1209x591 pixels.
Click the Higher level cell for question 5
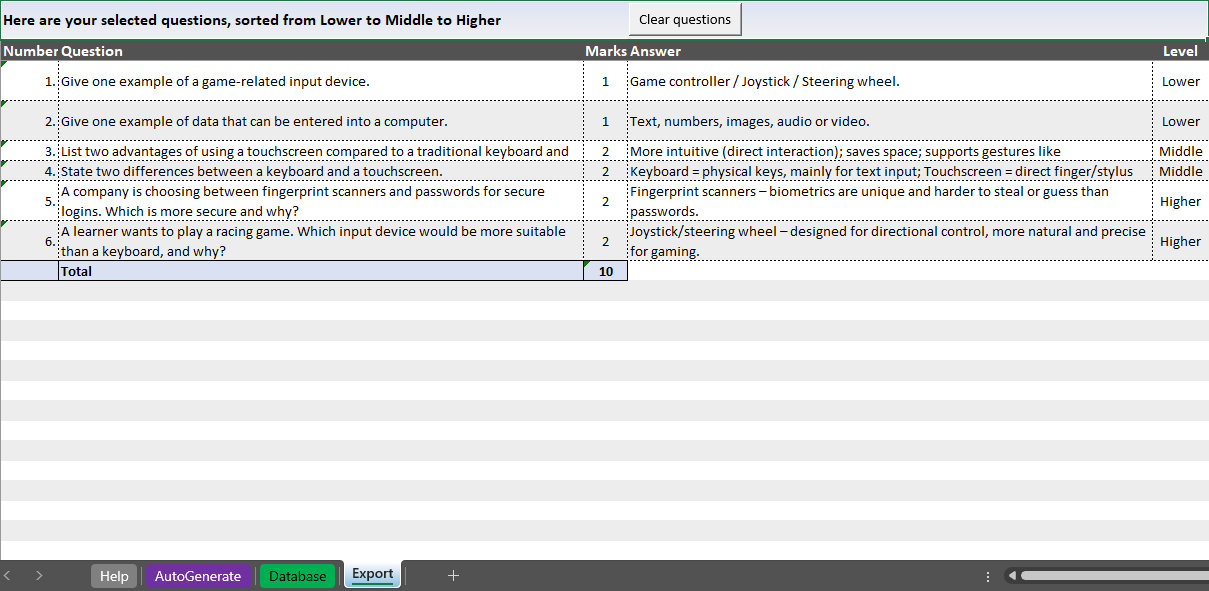[1180, 201]
